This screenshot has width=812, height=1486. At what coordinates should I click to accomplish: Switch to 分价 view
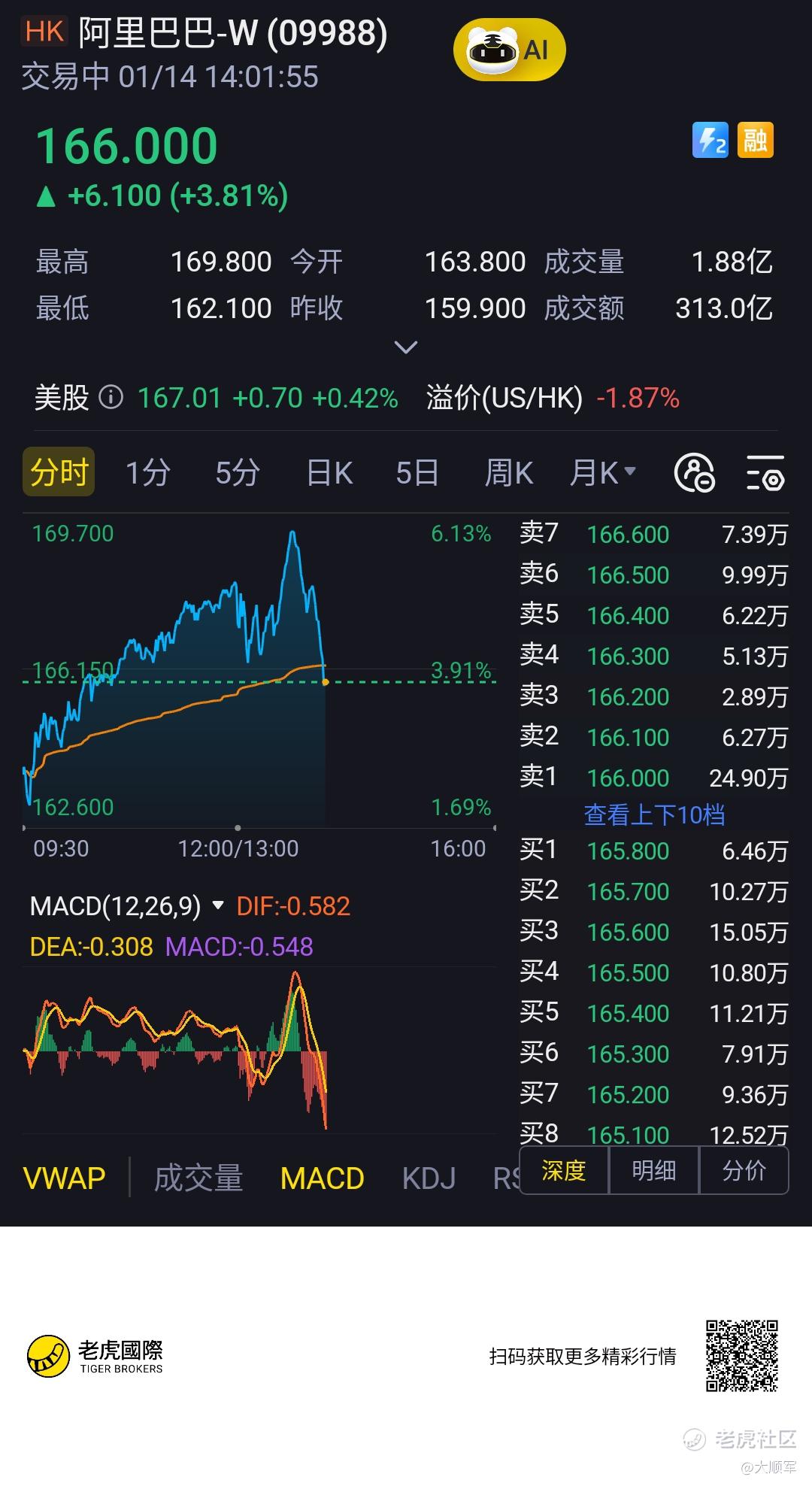(x=744, y=1170)
